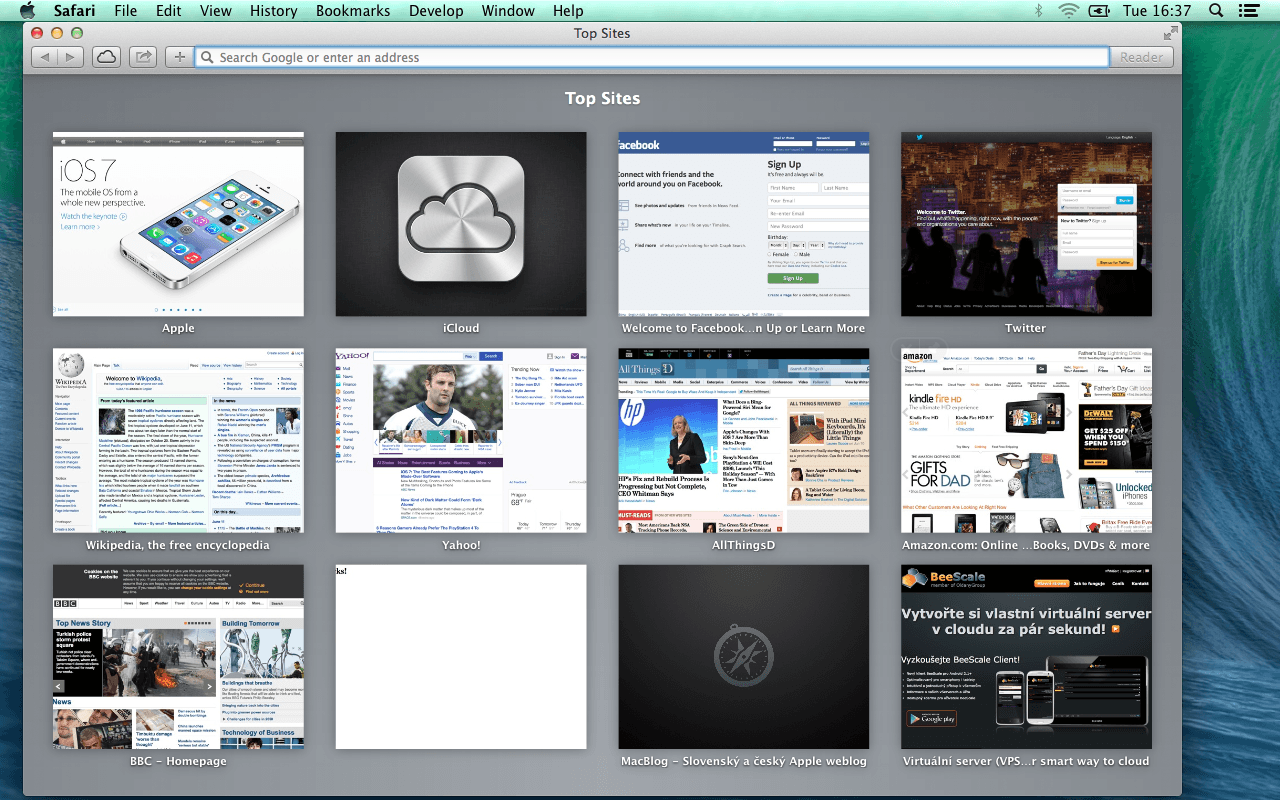Click the magnifier icon in address bar

click(207, 57)
